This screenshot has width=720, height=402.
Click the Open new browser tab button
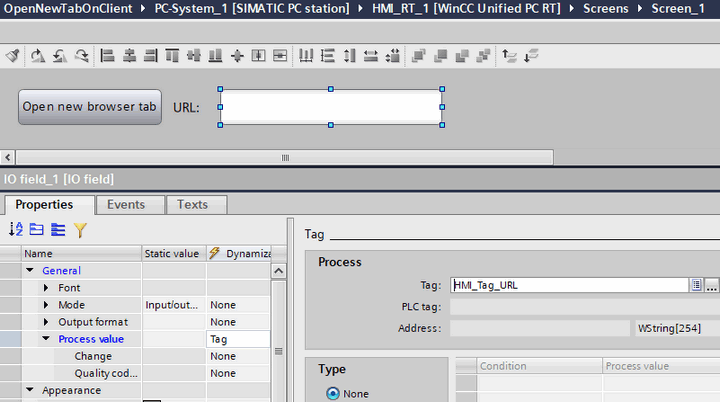point(90,107)
